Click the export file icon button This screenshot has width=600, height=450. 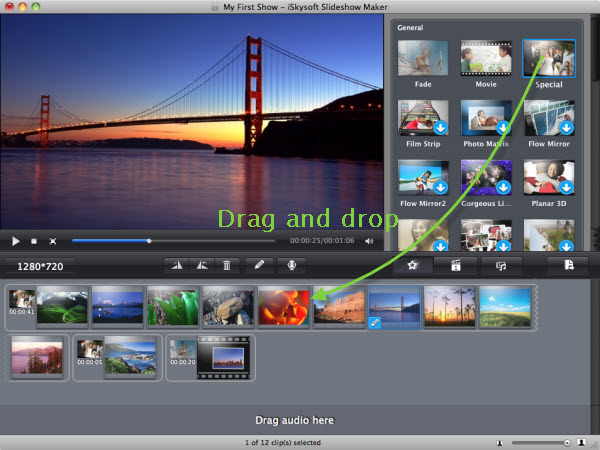tap(568, 266)
